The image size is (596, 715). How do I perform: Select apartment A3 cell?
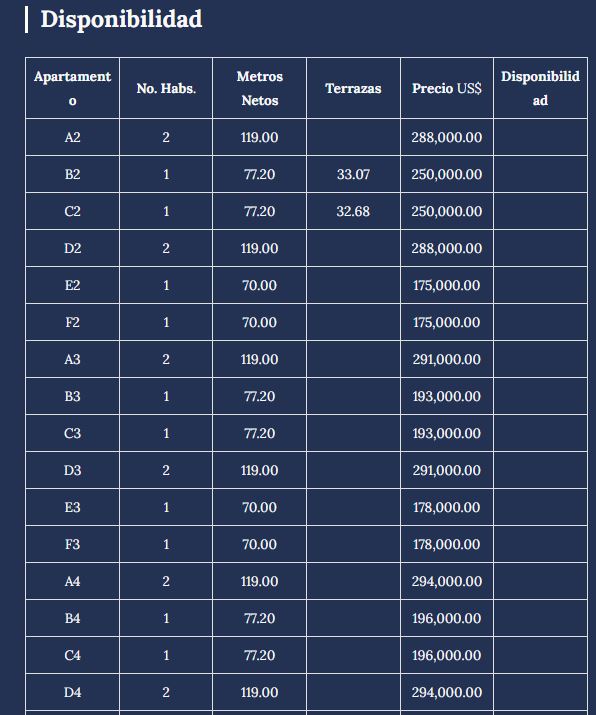coord(73,359)
